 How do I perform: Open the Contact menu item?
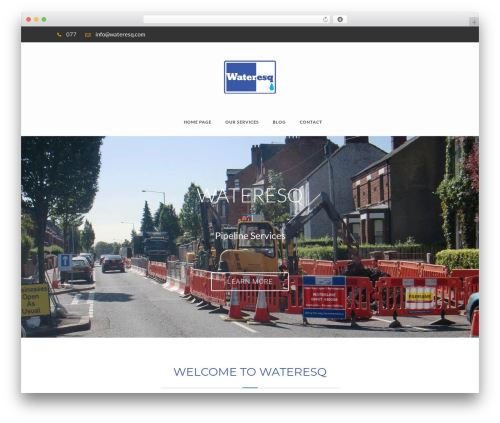tap(311, 122)
